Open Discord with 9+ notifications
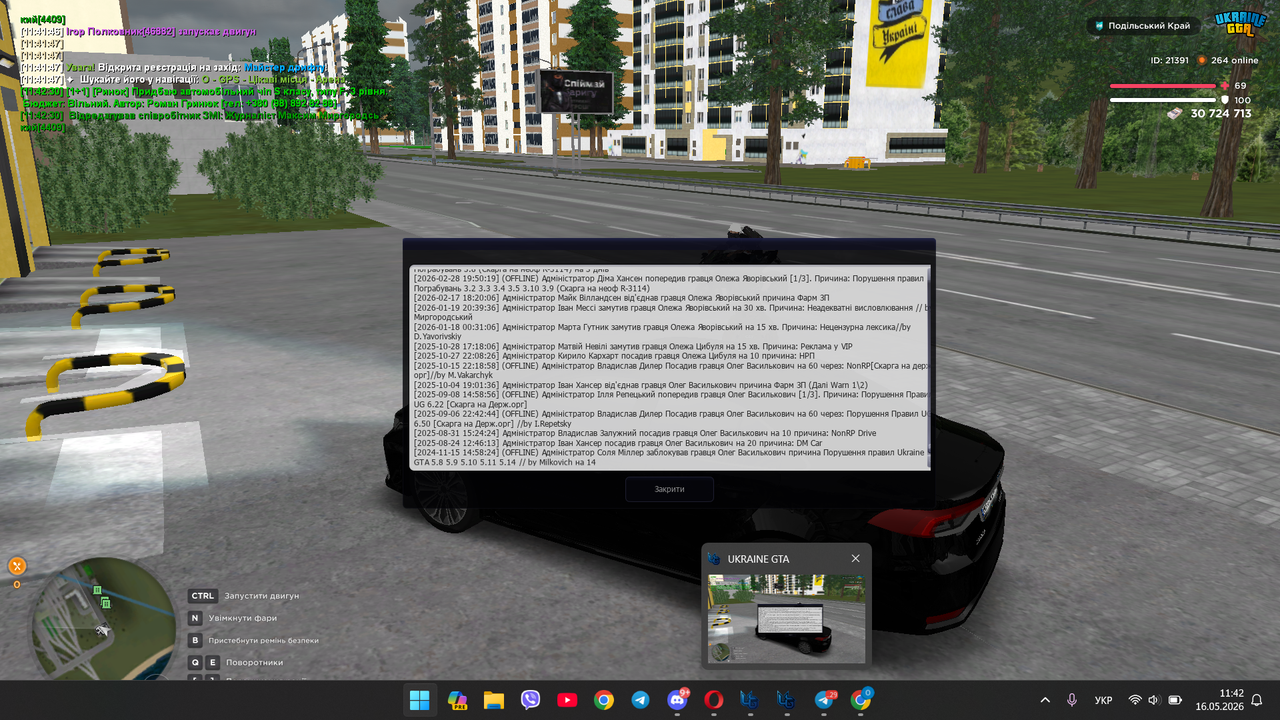Image resolution: width=1280 pixels, height=720 pixels. [x=677, y=700]
